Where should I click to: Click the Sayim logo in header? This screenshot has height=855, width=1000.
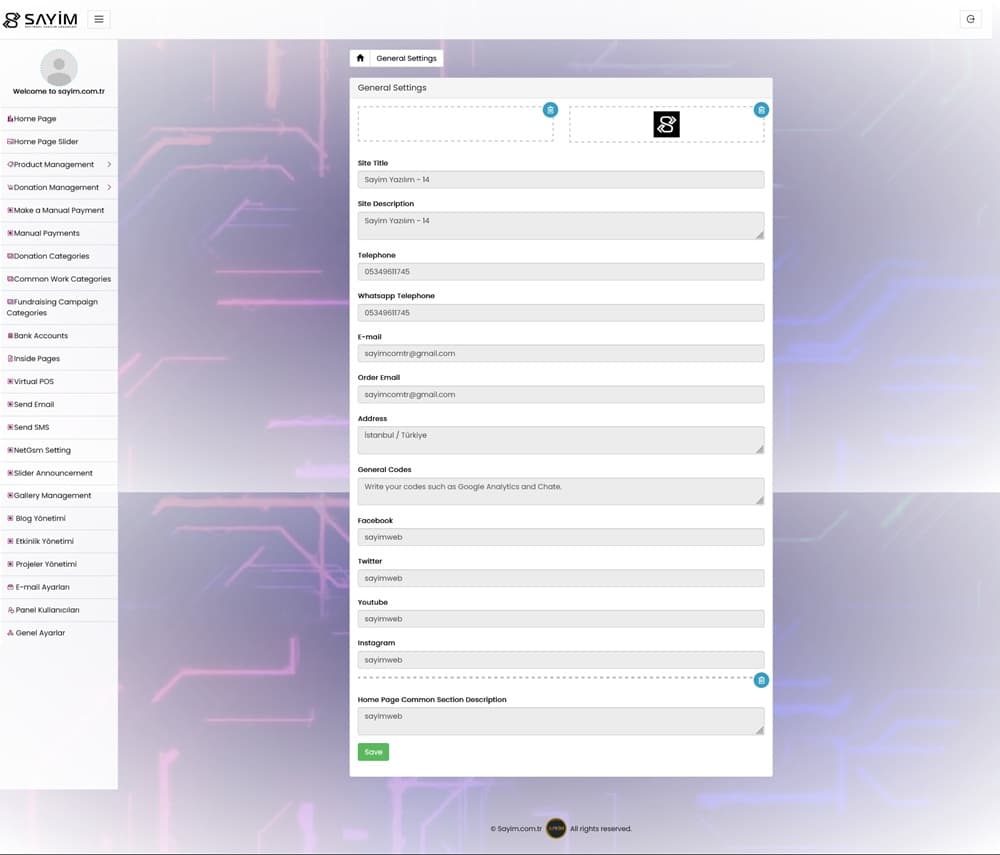[x=41, y=19]
